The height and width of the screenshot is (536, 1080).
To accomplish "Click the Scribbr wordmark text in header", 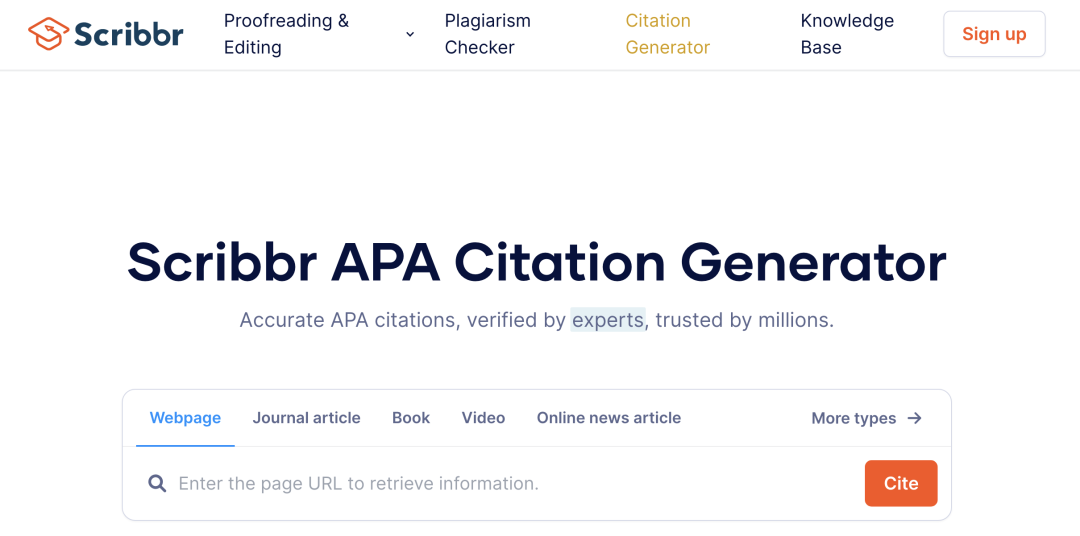I will (129, 34).
